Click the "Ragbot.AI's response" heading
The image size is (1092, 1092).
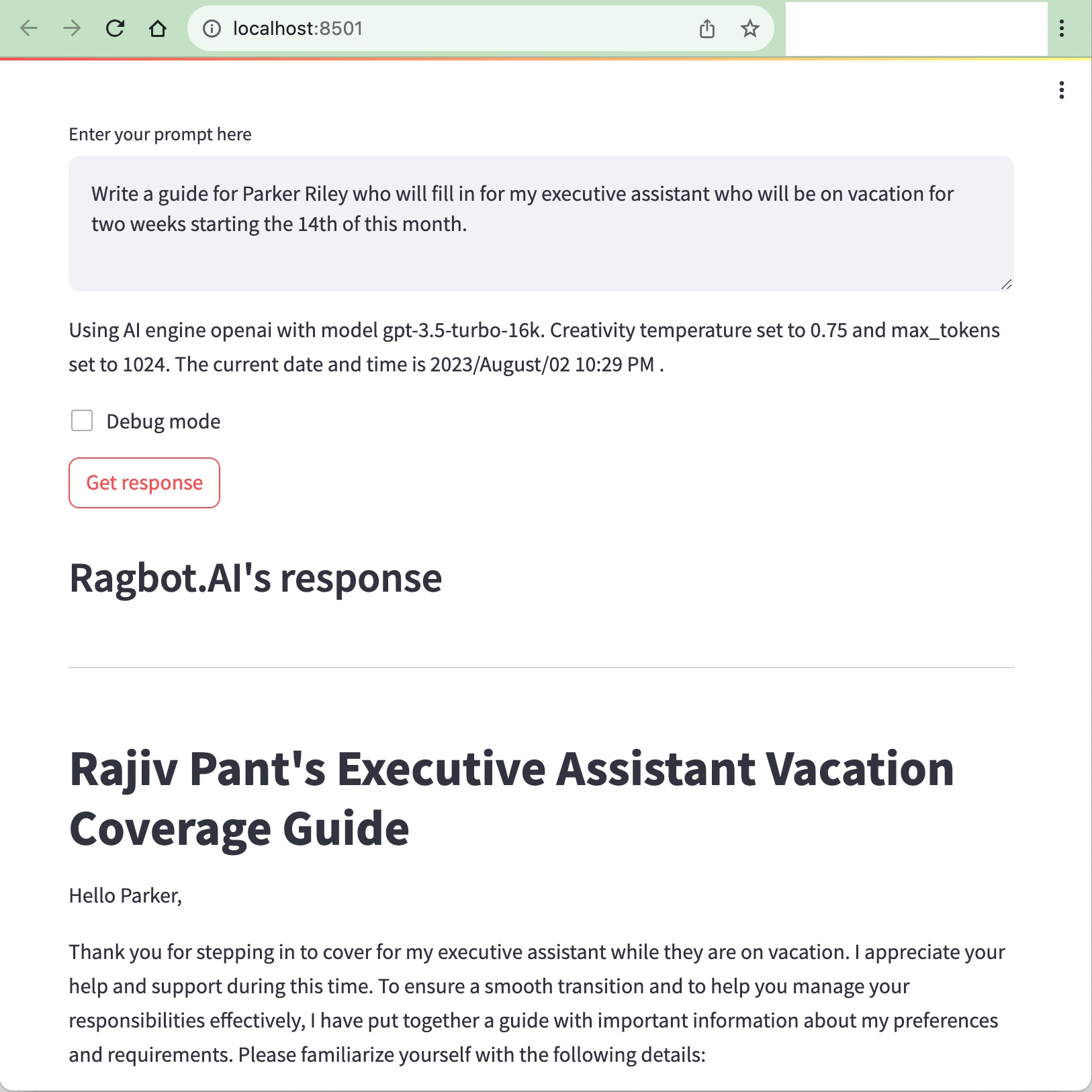coord(255,578)
